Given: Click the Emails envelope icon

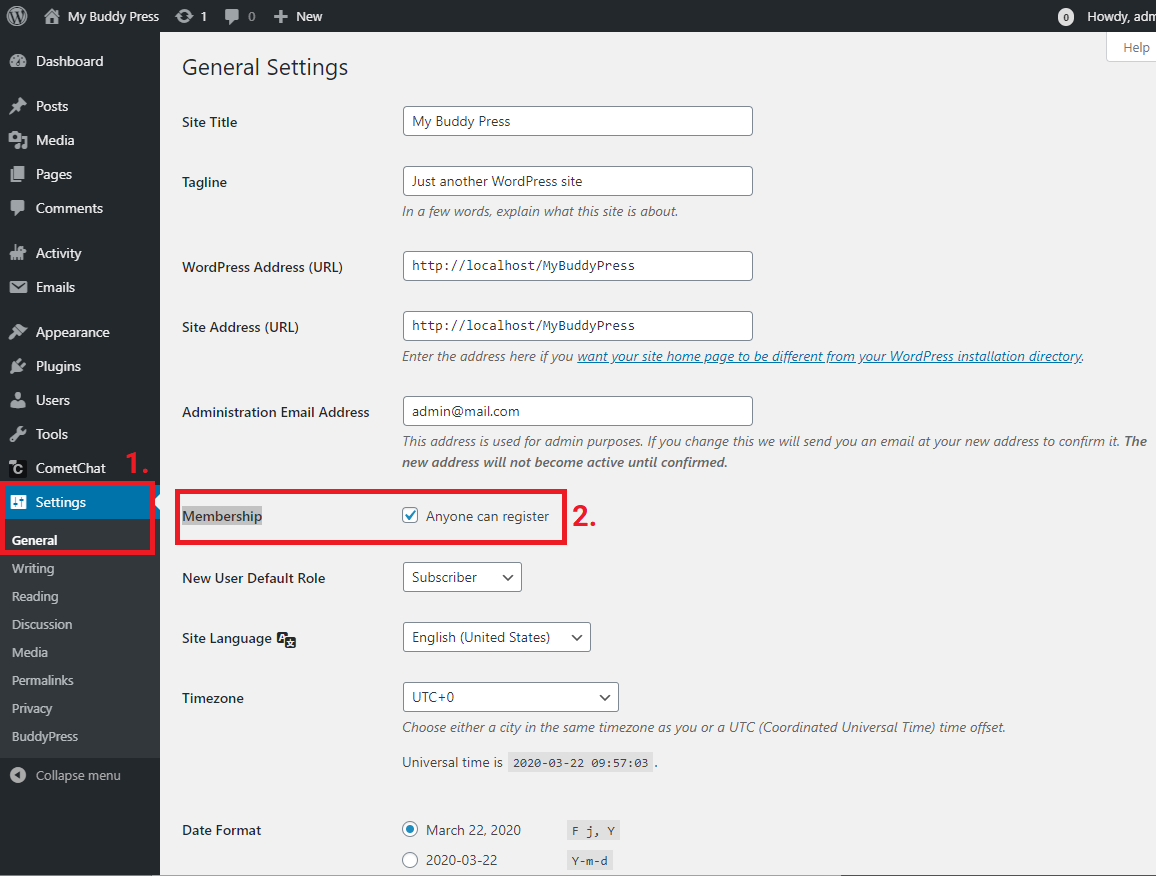Looking at the screenshot, I should pyautogui.click(x=18, y=287).
